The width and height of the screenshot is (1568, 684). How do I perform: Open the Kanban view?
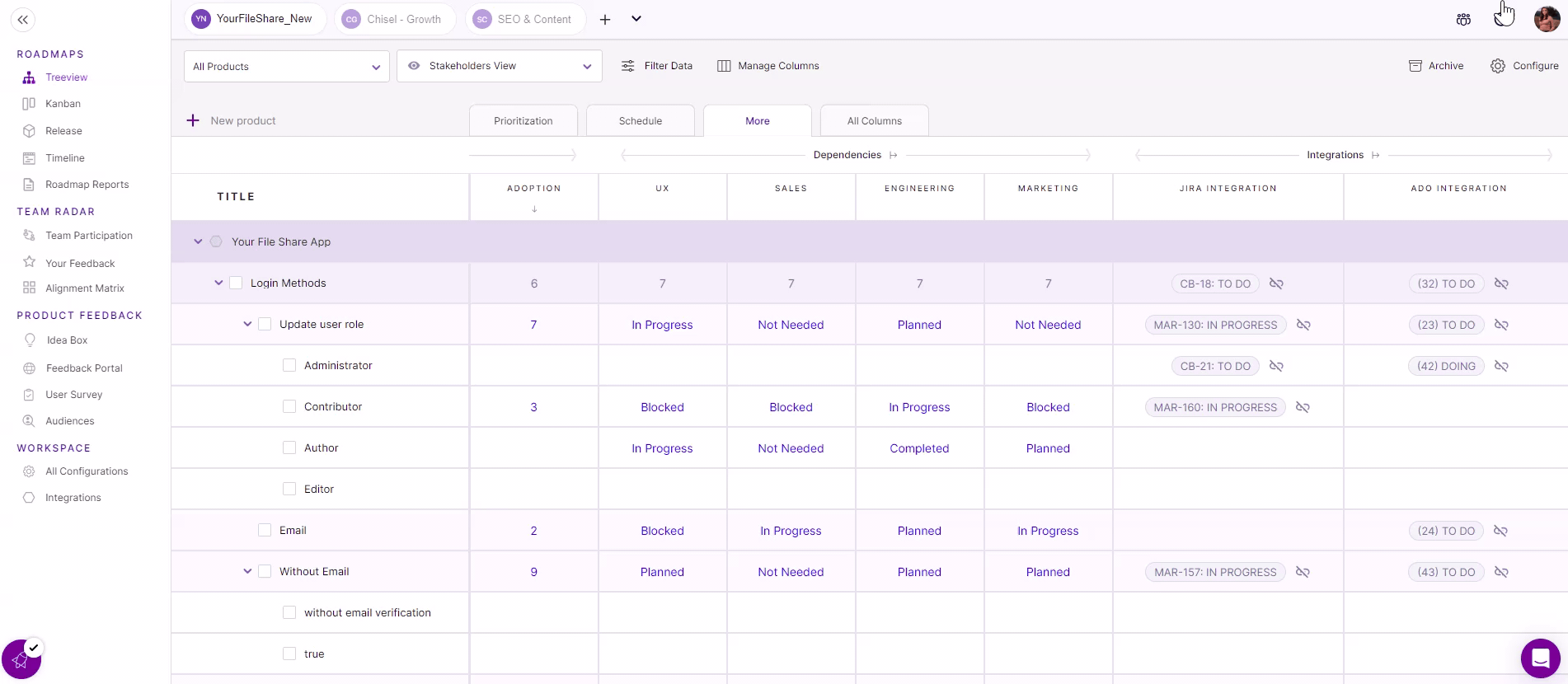tap(63, 104)
